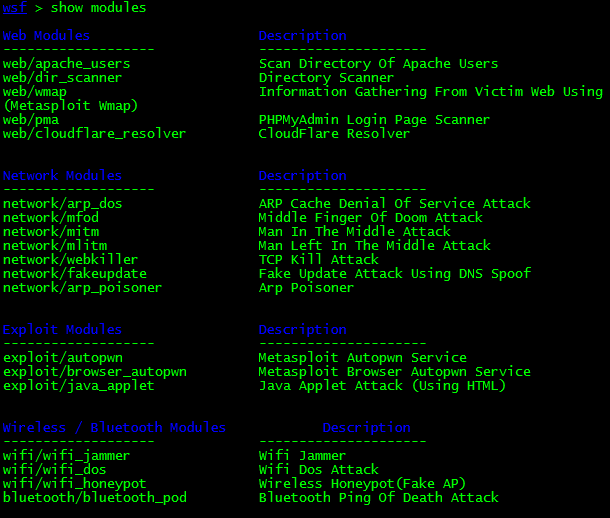The image size is (610, 518).
Task: Select the network/arp_dos module entry
Action: point(62,204)
